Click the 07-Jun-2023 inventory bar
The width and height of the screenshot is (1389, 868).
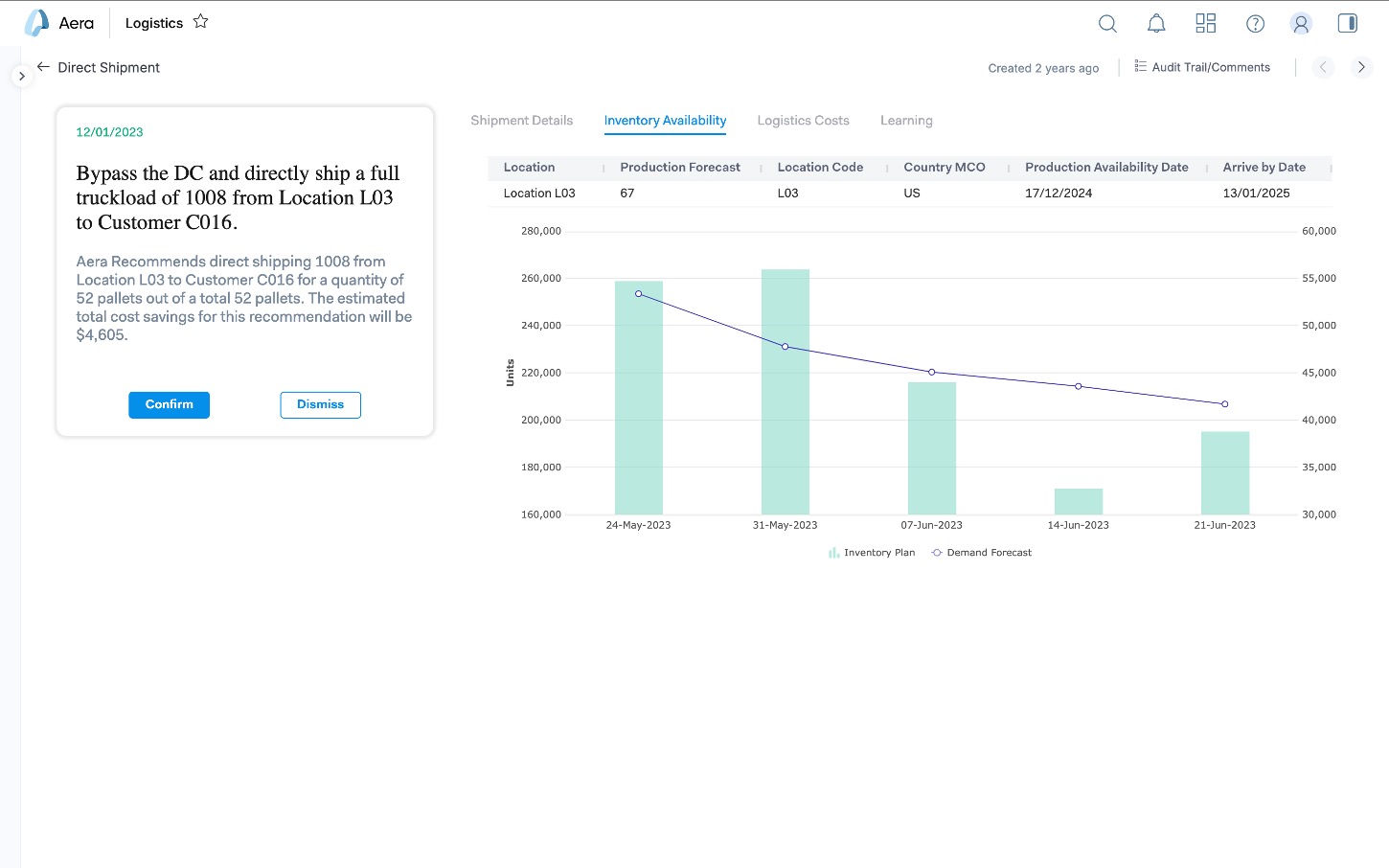point(932,448)
